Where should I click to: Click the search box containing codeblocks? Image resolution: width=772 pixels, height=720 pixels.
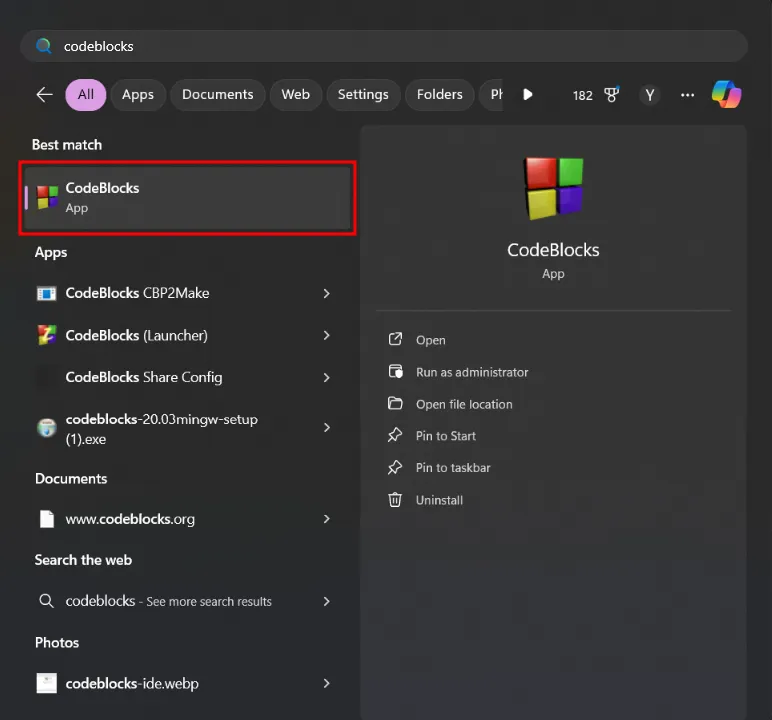point(384,46)
